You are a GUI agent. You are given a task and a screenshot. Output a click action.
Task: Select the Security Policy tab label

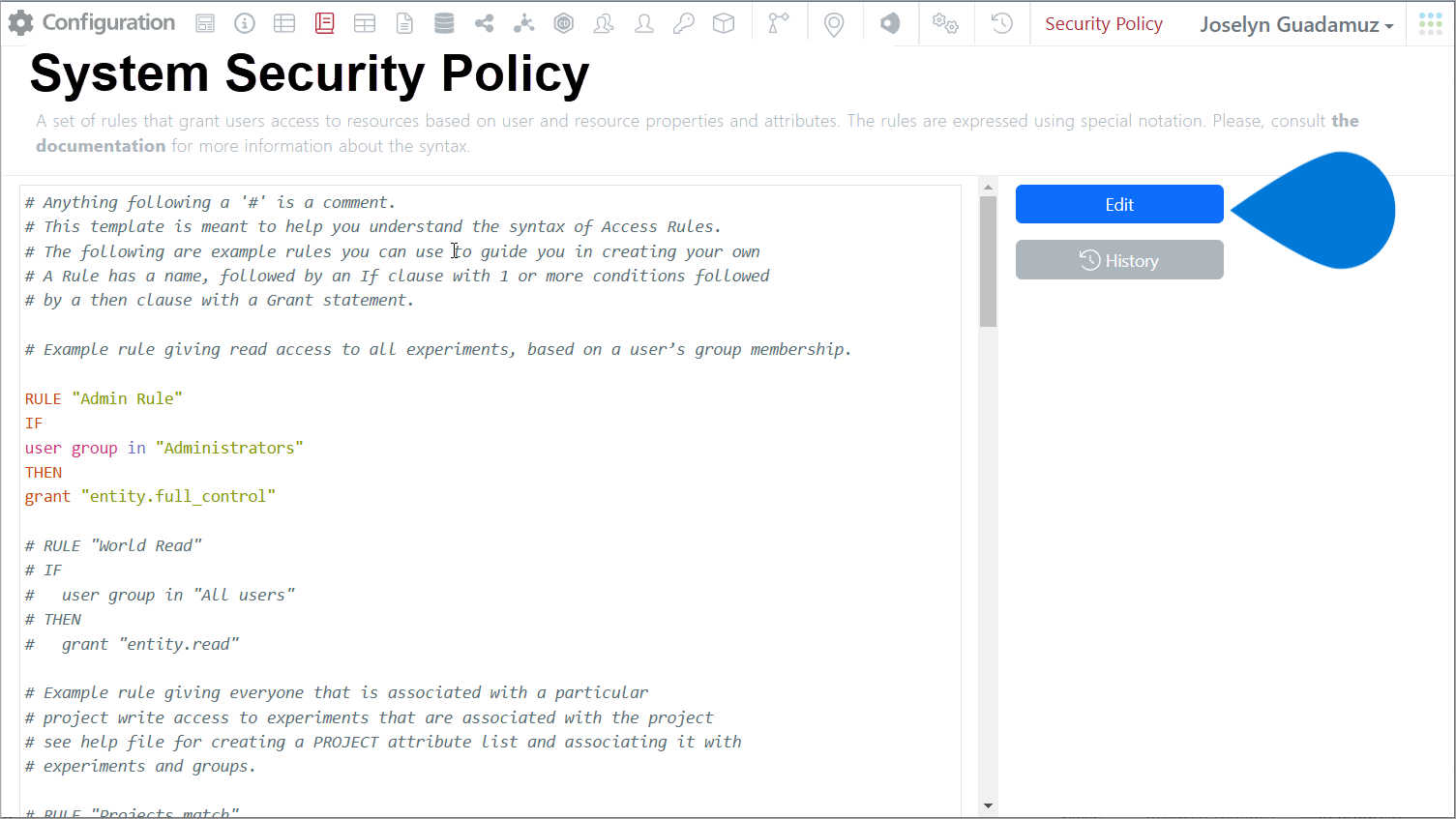pyautogui.click(x=1104, y=24)
